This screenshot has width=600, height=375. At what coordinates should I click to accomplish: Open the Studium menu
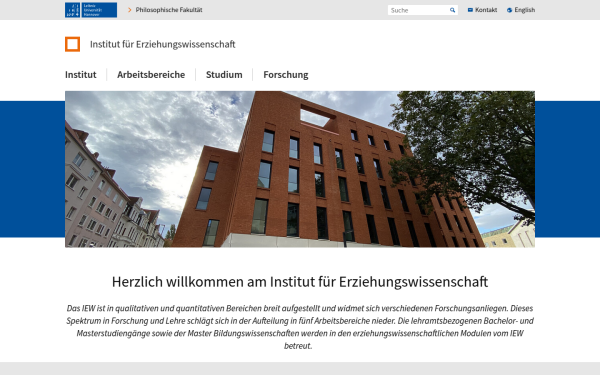[x=224, y=75]
